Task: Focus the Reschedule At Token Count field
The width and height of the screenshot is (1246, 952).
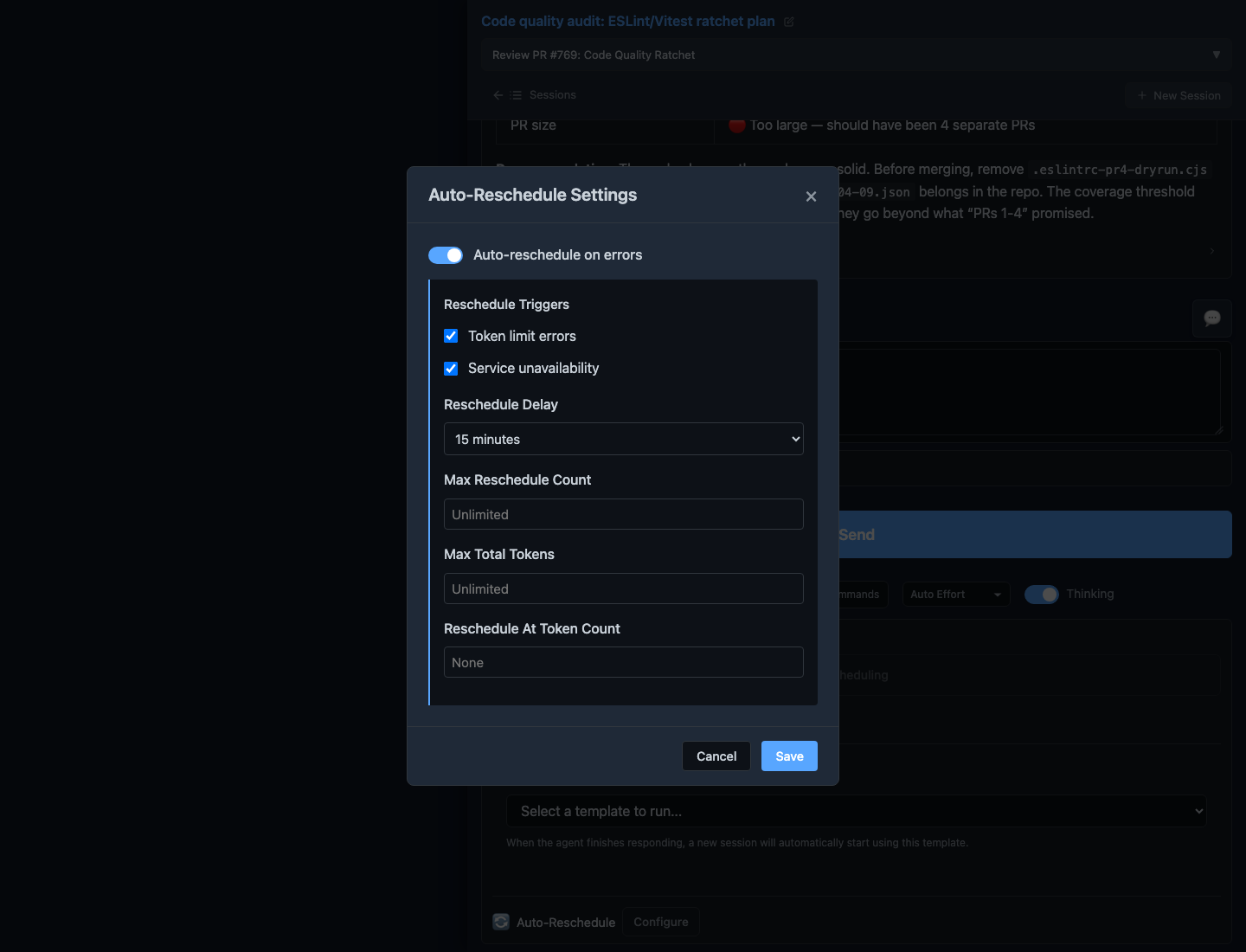Action: 623,662
